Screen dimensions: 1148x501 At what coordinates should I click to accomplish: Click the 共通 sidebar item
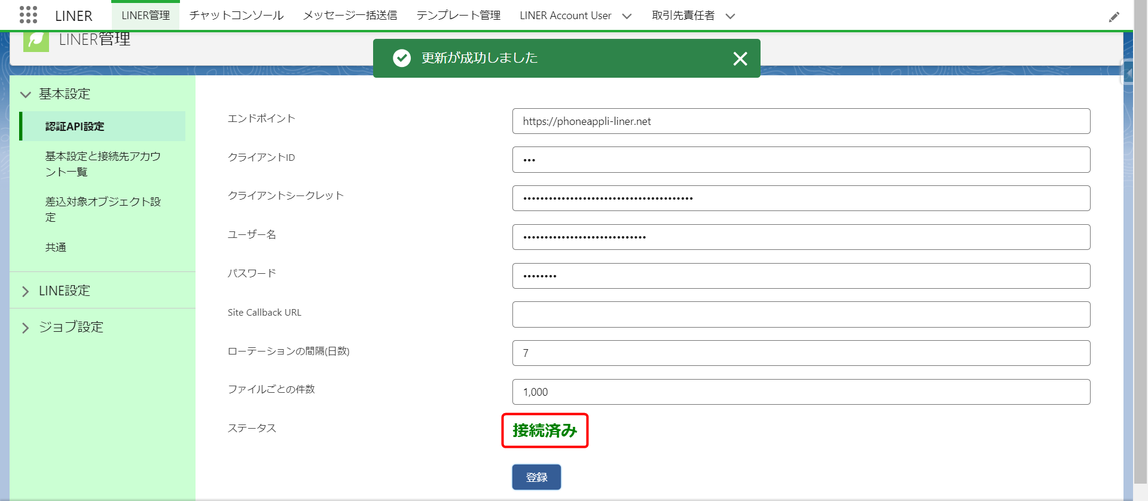(x=56, y=247)
